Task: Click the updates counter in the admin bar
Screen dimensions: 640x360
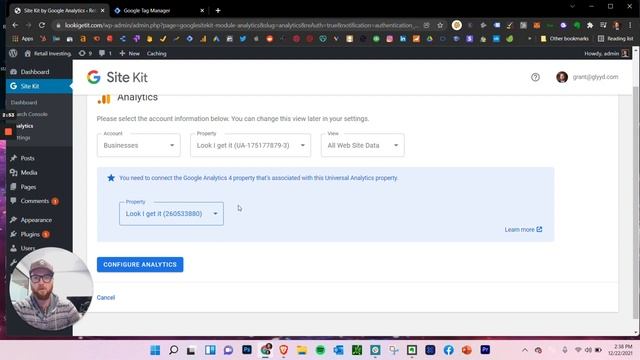Action: (x=85, y=53)
